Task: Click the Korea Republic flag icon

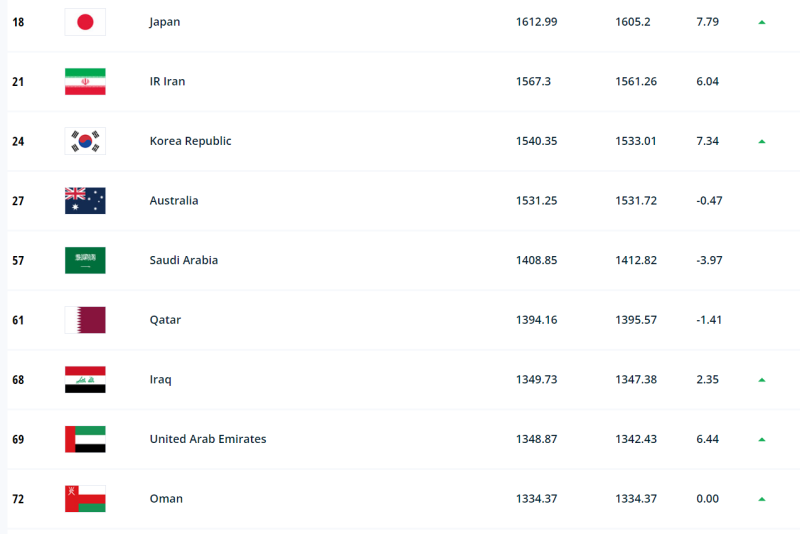Action: pos(85,141)
